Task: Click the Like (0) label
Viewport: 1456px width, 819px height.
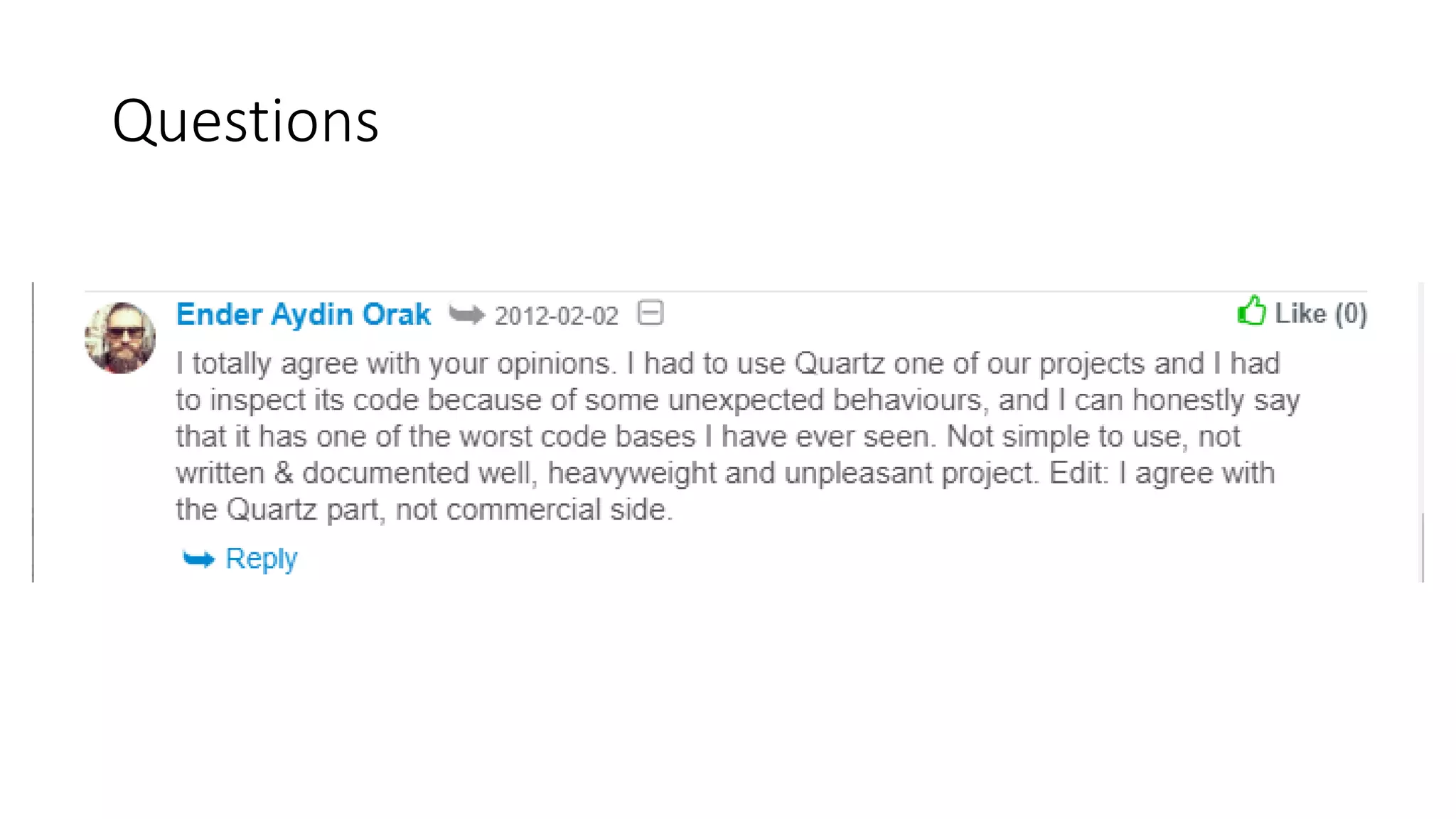Action: (1321, 314)
